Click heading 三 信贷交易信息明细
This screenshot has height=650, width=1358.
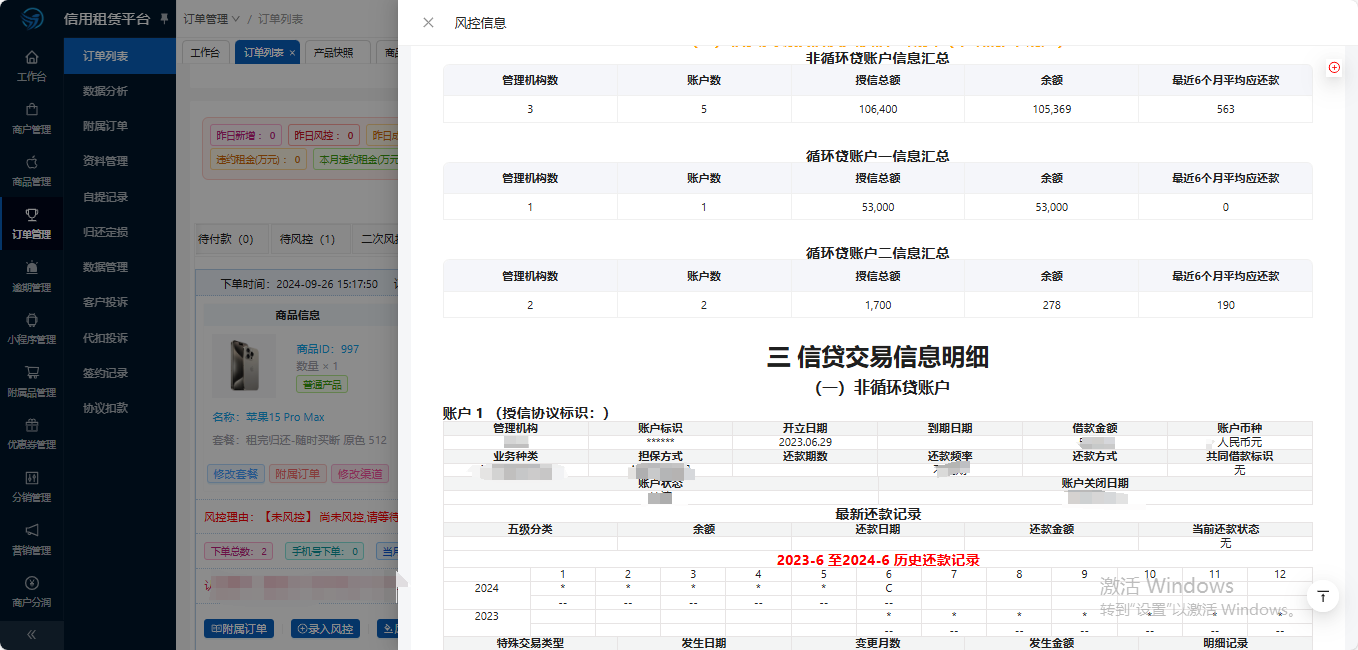[878, 357]
